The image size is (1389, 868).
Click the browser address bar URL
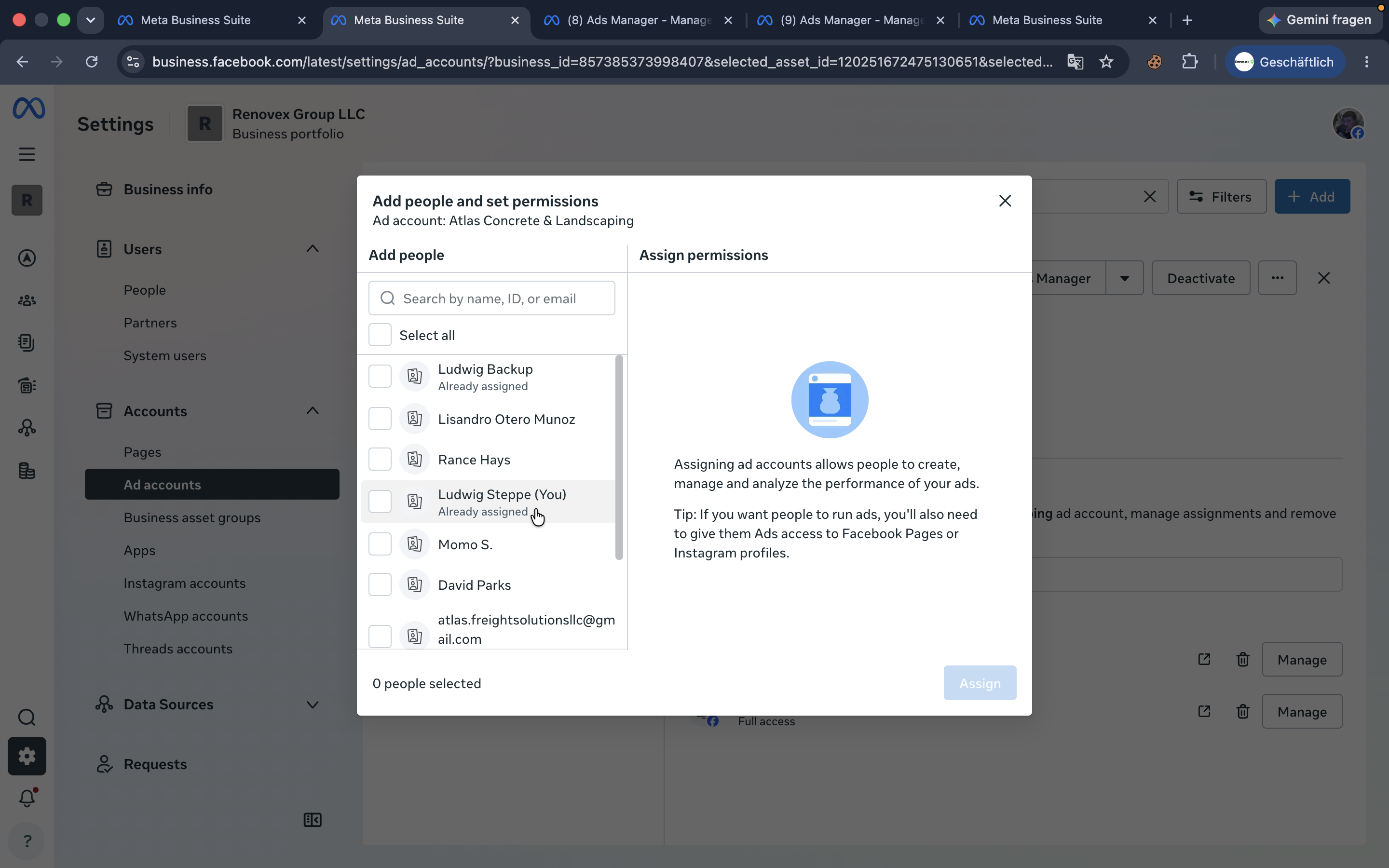[603, 61]
